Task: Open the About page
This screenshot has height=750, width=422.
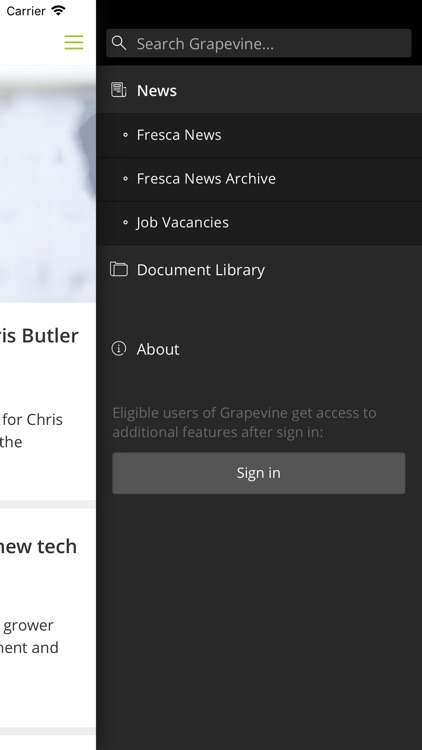Action: coord(259,349)
